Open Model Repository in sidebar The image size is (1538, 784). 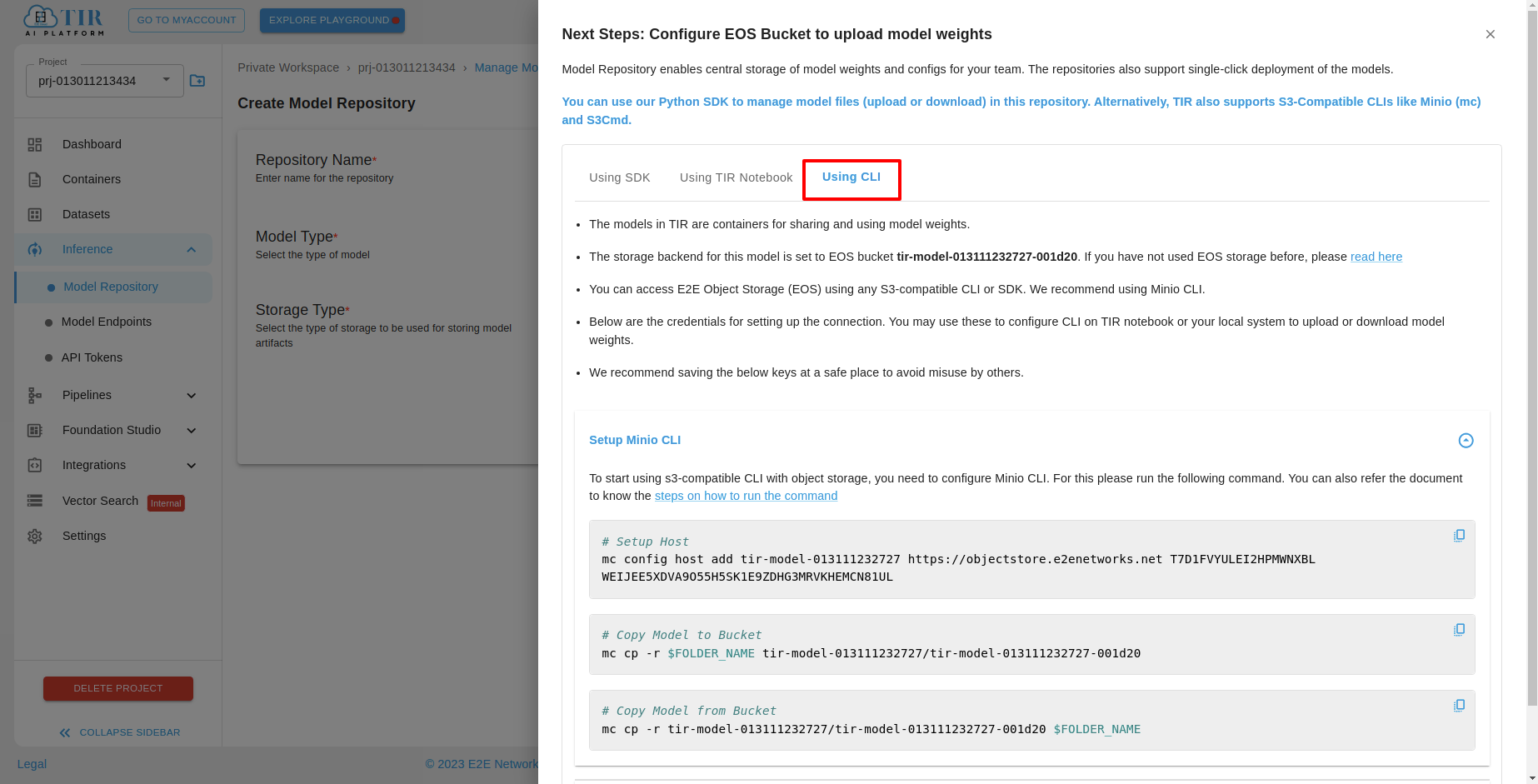click(113, 287)
